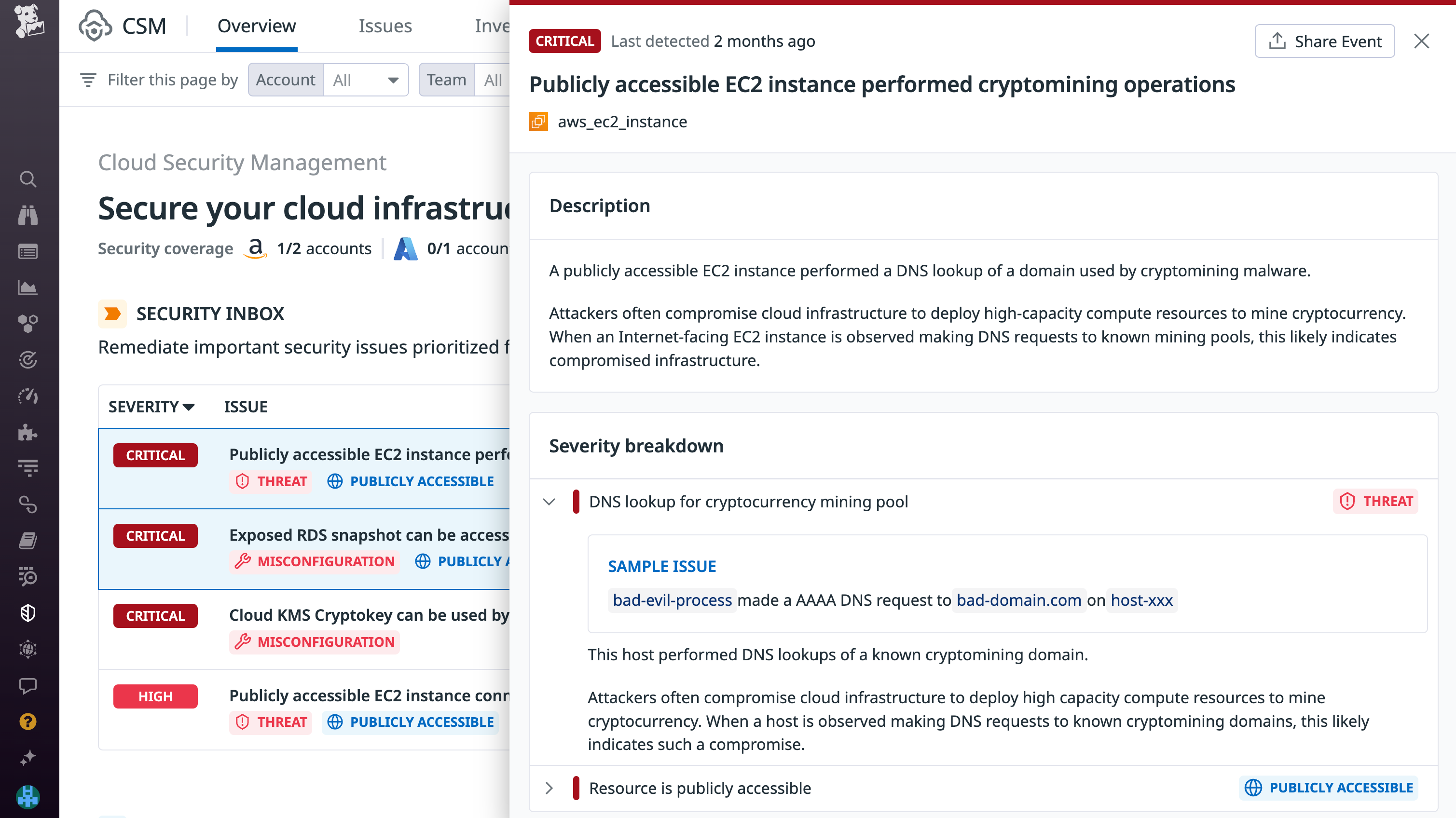
Task: Select the Search icon in the sidebar
Action: tap(28, 179)
